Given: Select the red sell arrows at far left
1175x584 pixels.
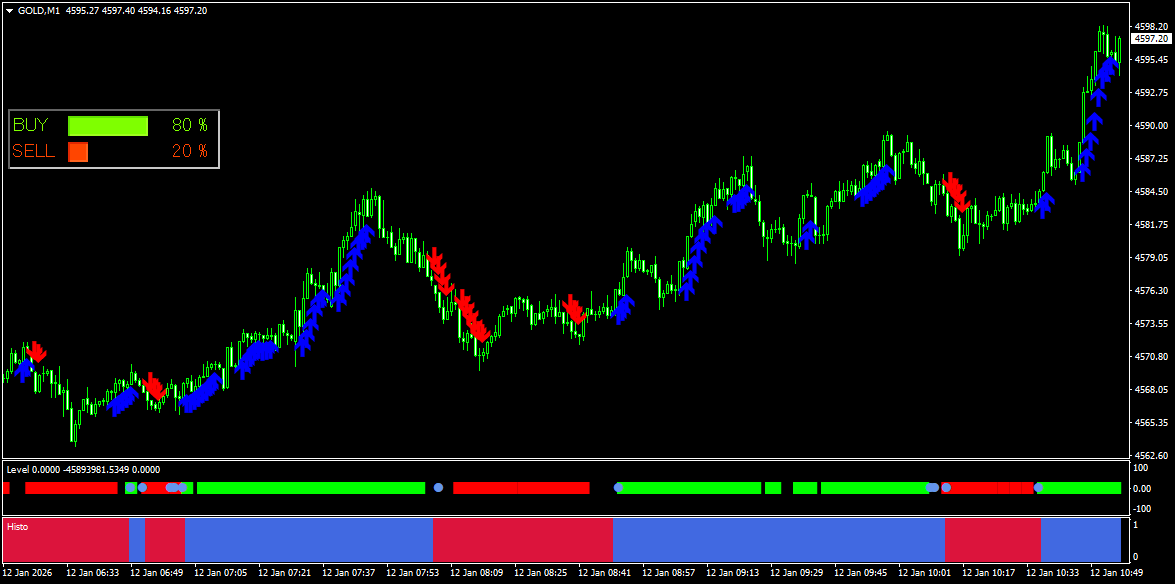Looking at the screenshot, I should click(38, 351).
